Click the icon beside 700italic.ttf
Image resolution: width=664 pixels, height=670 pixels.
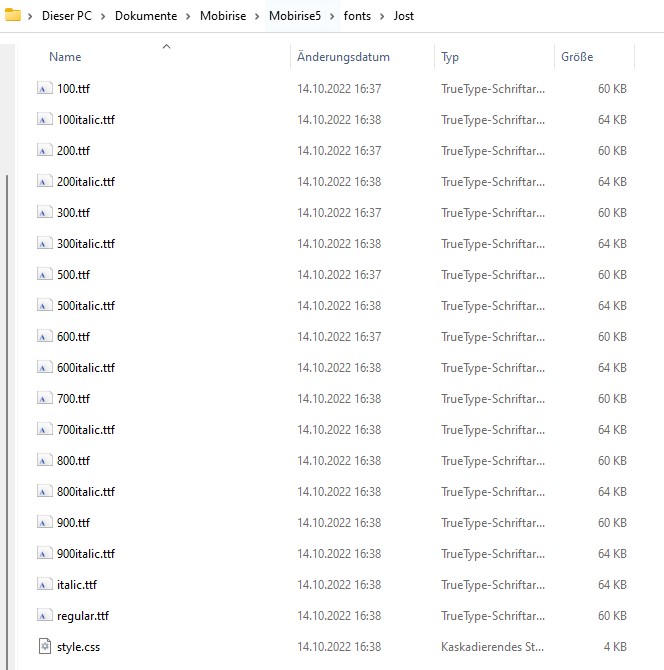point(44,430)
